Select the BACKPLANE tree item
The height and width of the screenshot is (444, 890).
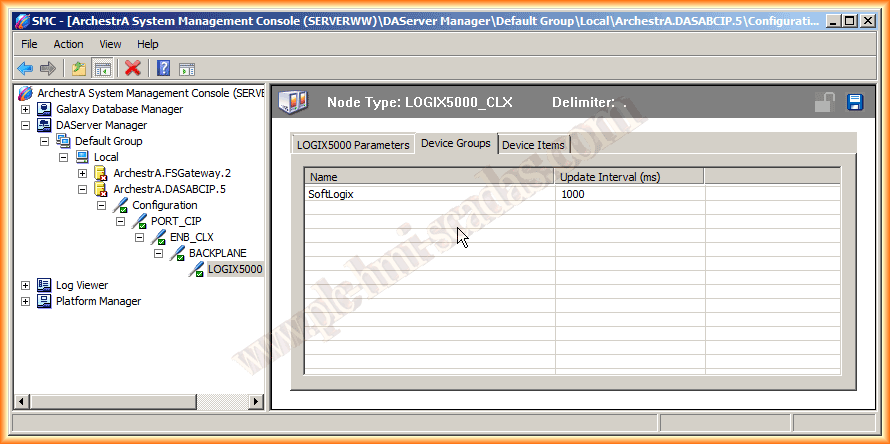pyautogui.click(x=217, y=253)
